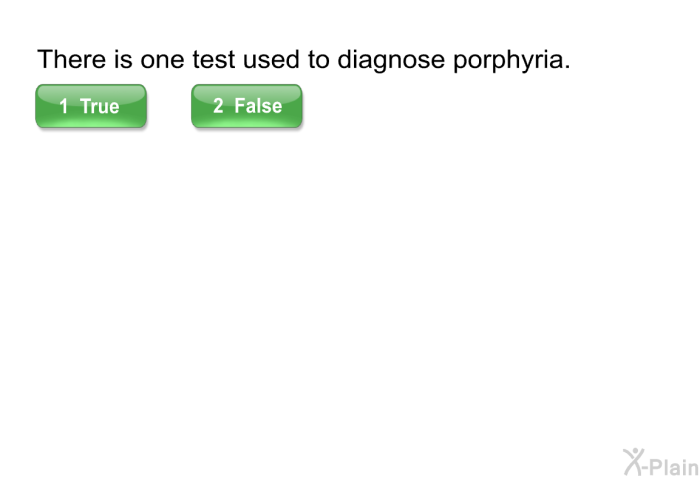
Task: Mark the statement as True
Action: tap(91, 106)
